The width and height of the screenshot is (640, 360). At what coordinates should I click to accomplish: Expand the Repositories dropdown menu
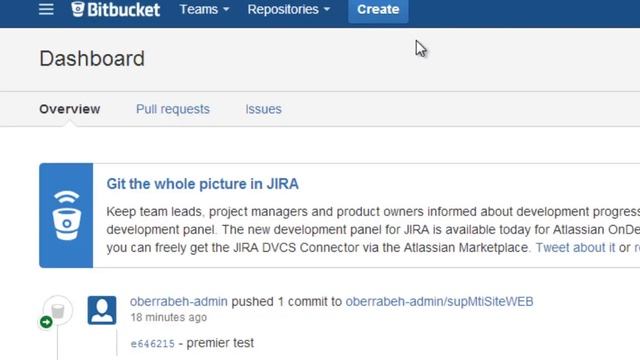pyautogui.click(x=289, y=9)
